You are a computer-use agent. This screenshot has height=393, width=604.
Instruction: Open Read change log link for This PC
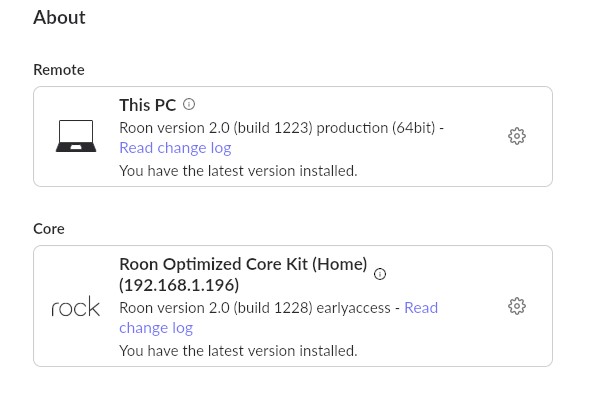pos(175,148)
